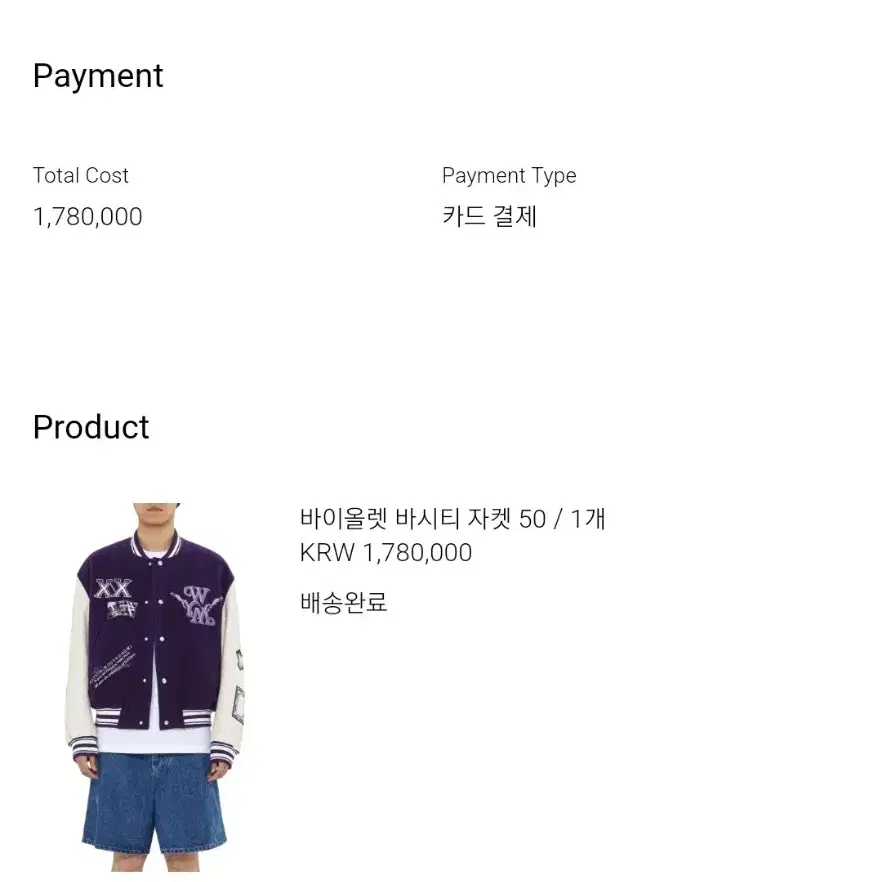Click the product name 바이올렛 바시티 자켓 50
Image resolution: width=882 pixels, height=882 pixels.
(422, 519)
